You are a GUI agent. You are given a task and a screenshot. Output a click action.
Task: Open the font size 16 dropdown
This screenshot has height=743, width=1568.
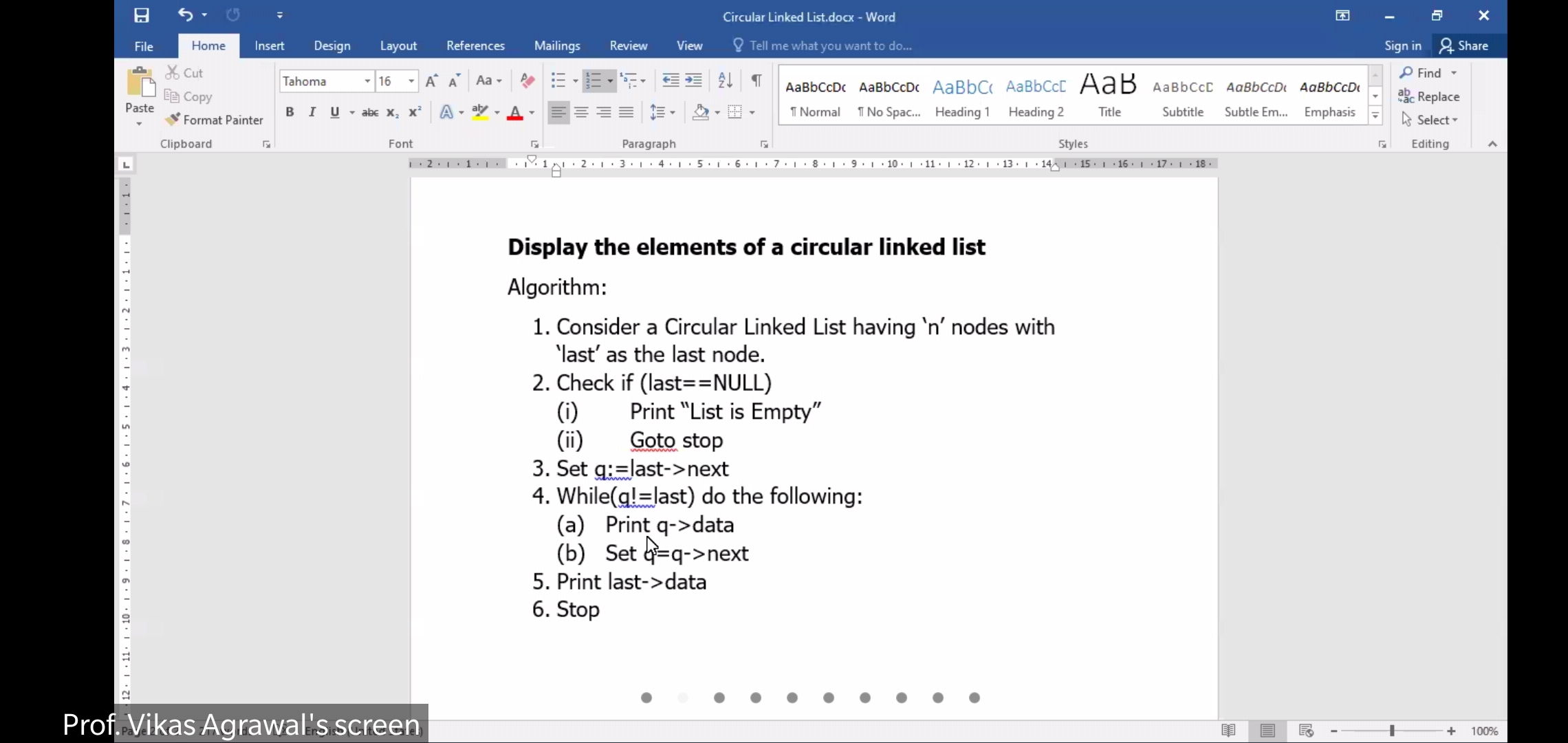[x=411, y=81]
